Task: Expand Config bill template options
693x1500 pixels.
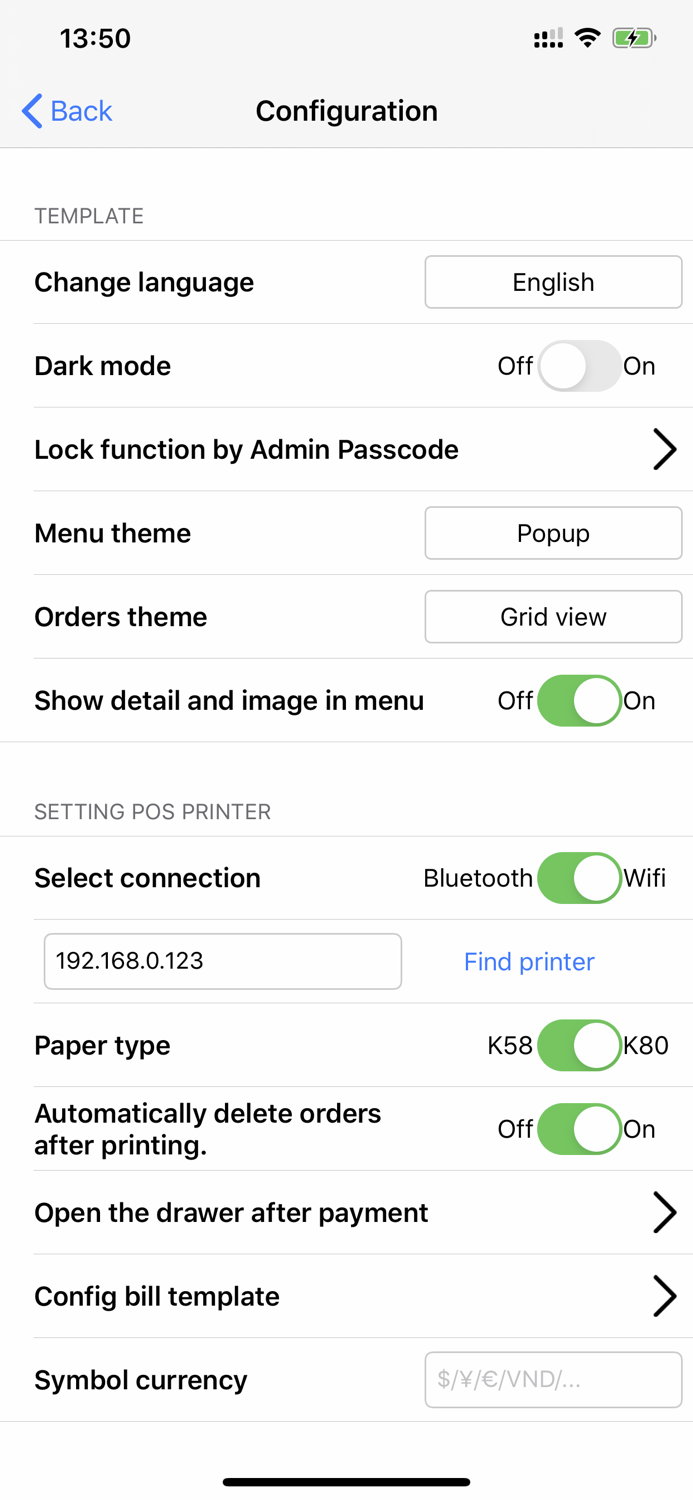Action: (346, 1296)
